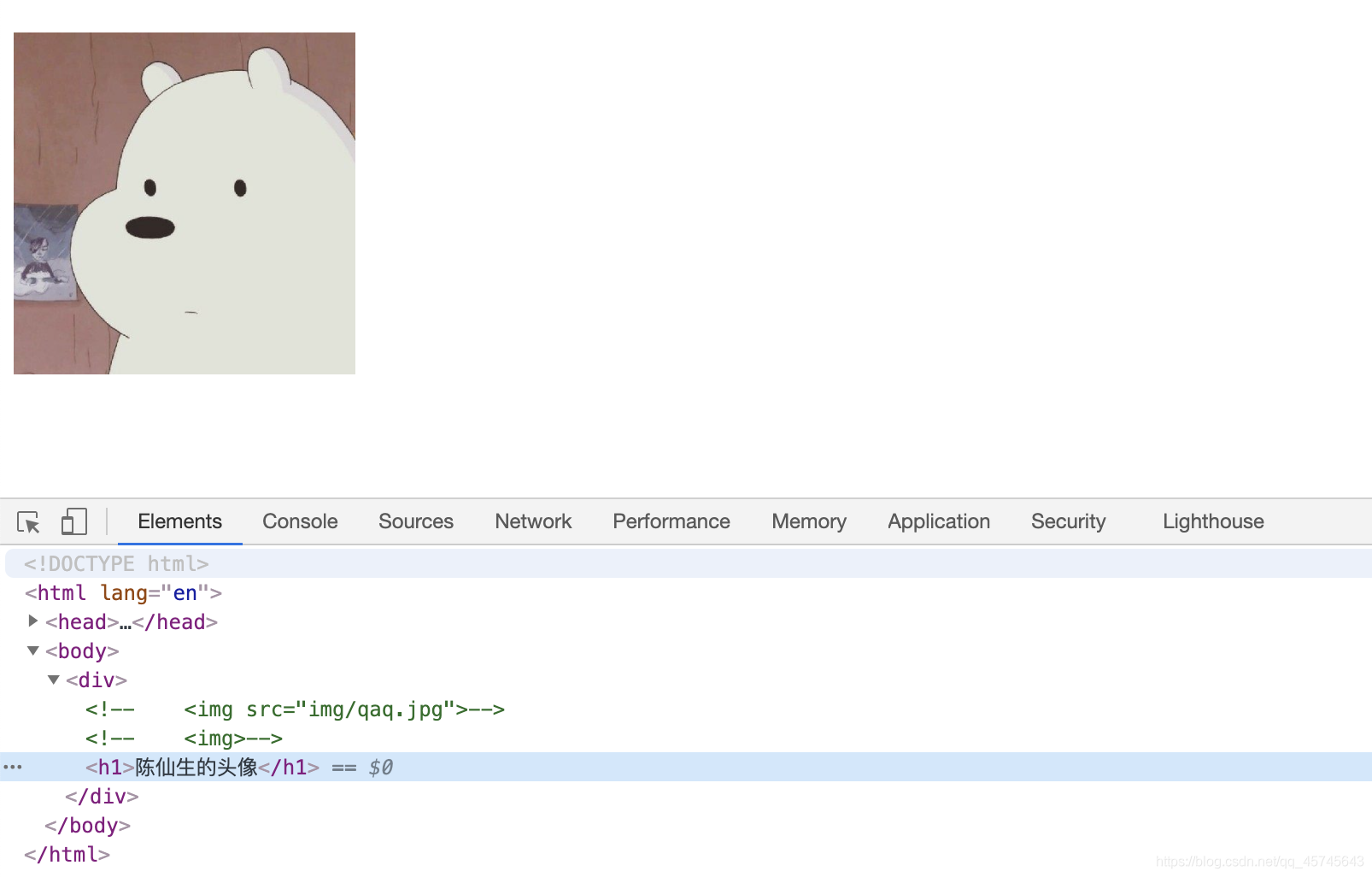Open the Application tab
The height and width of the screenshot is (877, 1372).
click(939, 521)
